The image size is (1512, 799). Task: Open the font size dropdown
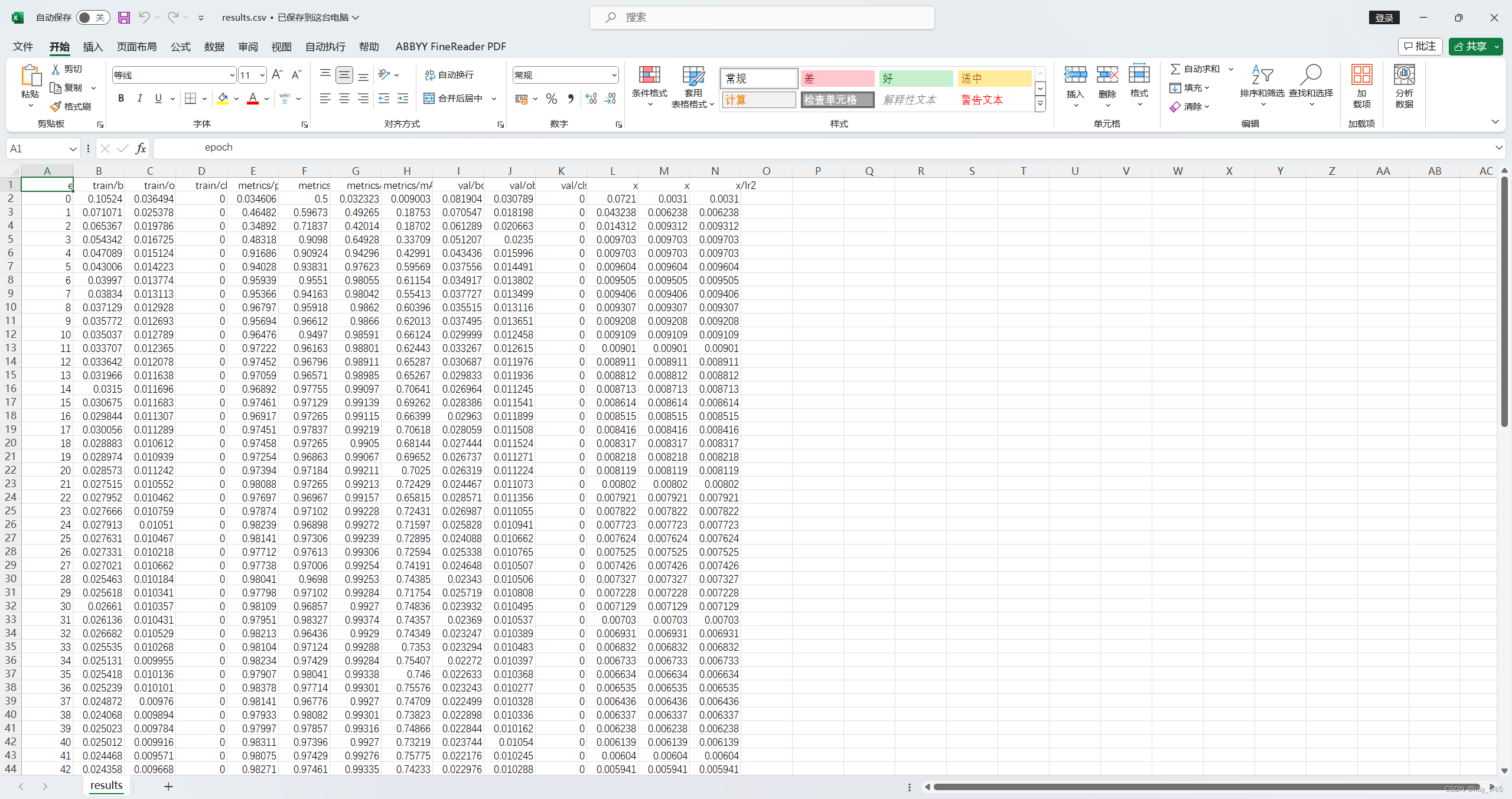coord(262,75)
